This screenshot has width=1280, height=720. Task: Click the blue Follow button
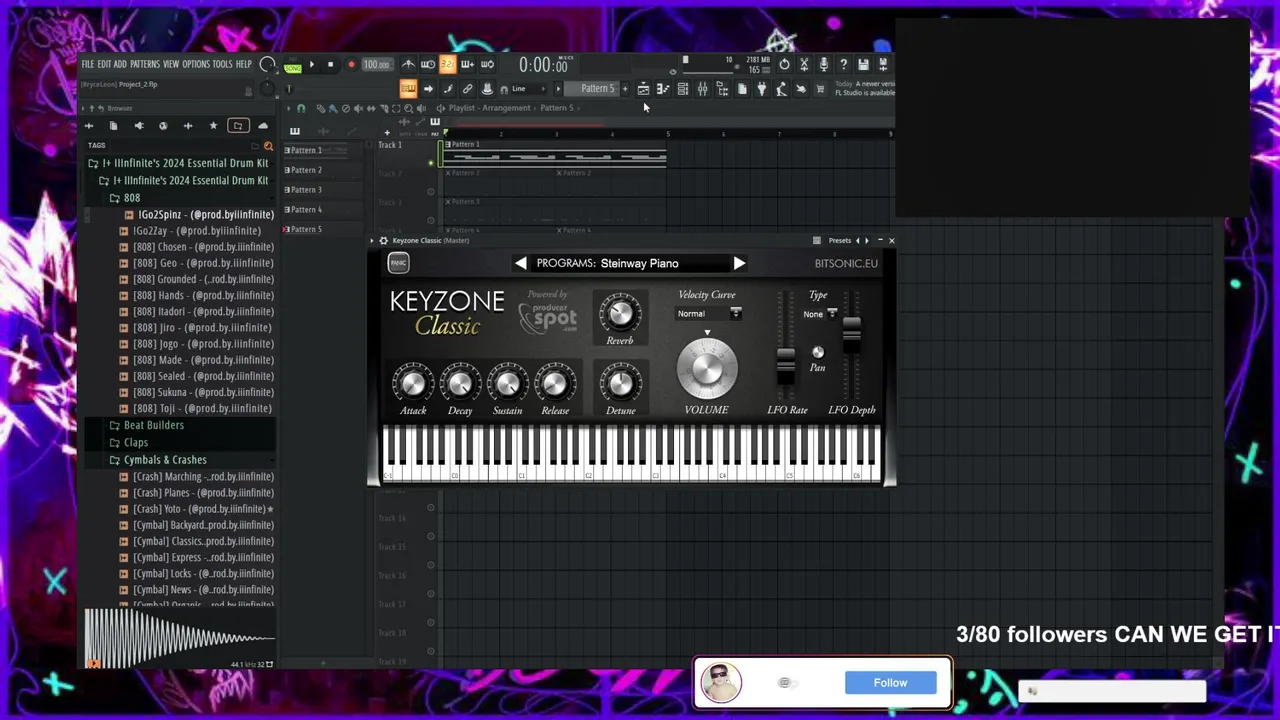890,683
